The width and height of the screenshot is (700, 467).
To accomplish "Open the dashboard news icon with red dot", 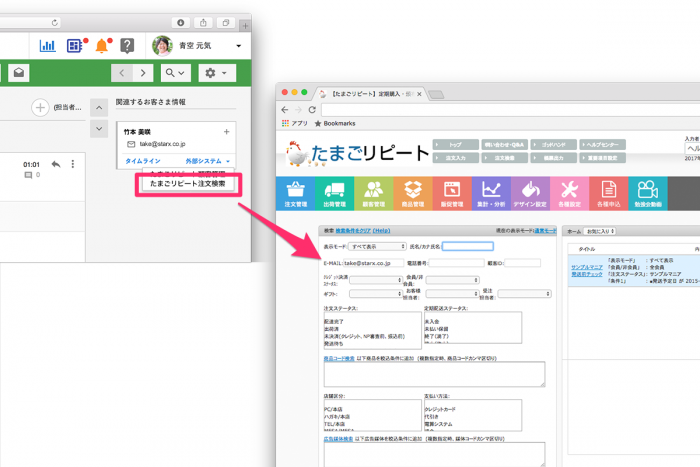I will 75,46.
